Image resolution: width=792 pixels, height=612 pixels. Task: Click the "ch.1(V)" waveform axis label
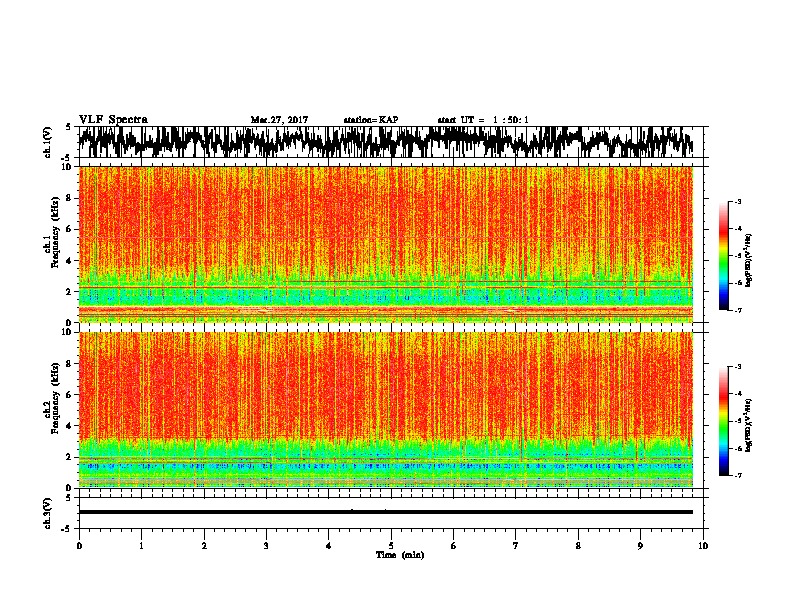[x=48, y=142]
